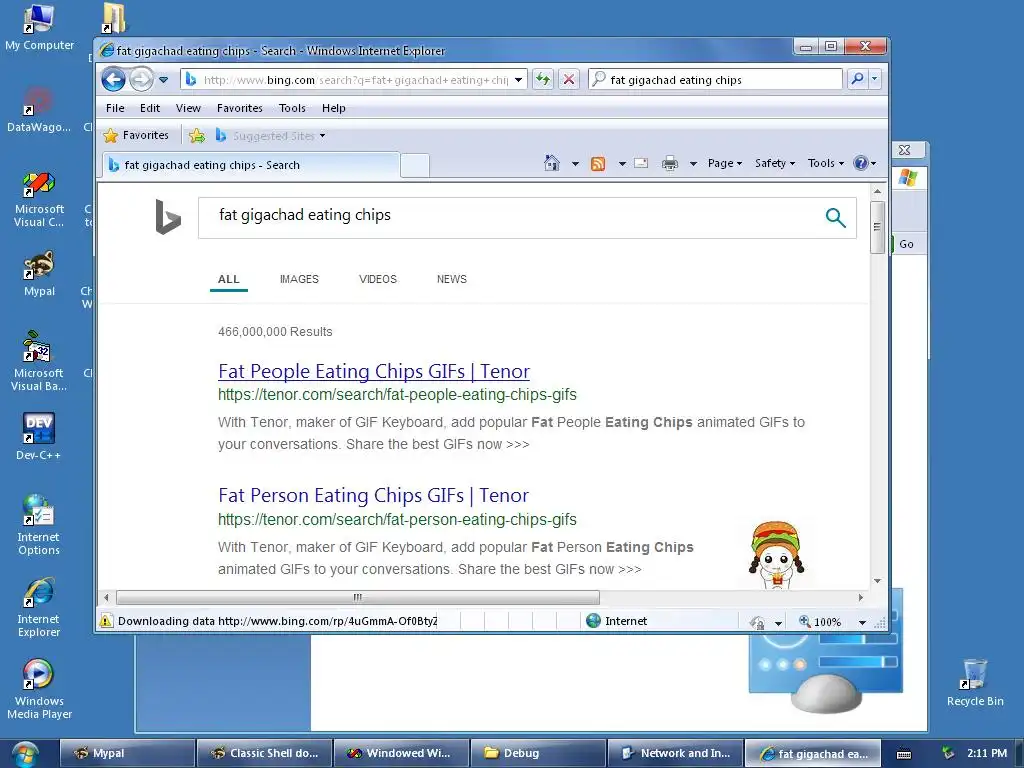Open a new blank tab
The height and width of the screenshot is (768, 1024).
(415, 165)
